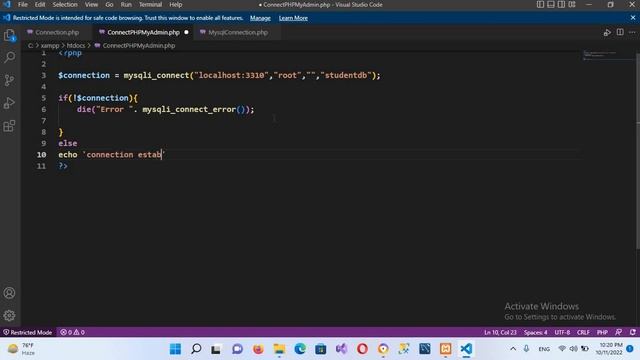Change line ending via CRLF
This screenshot has width=640, height=360.
pyautogui.click(x=583, y=332)
